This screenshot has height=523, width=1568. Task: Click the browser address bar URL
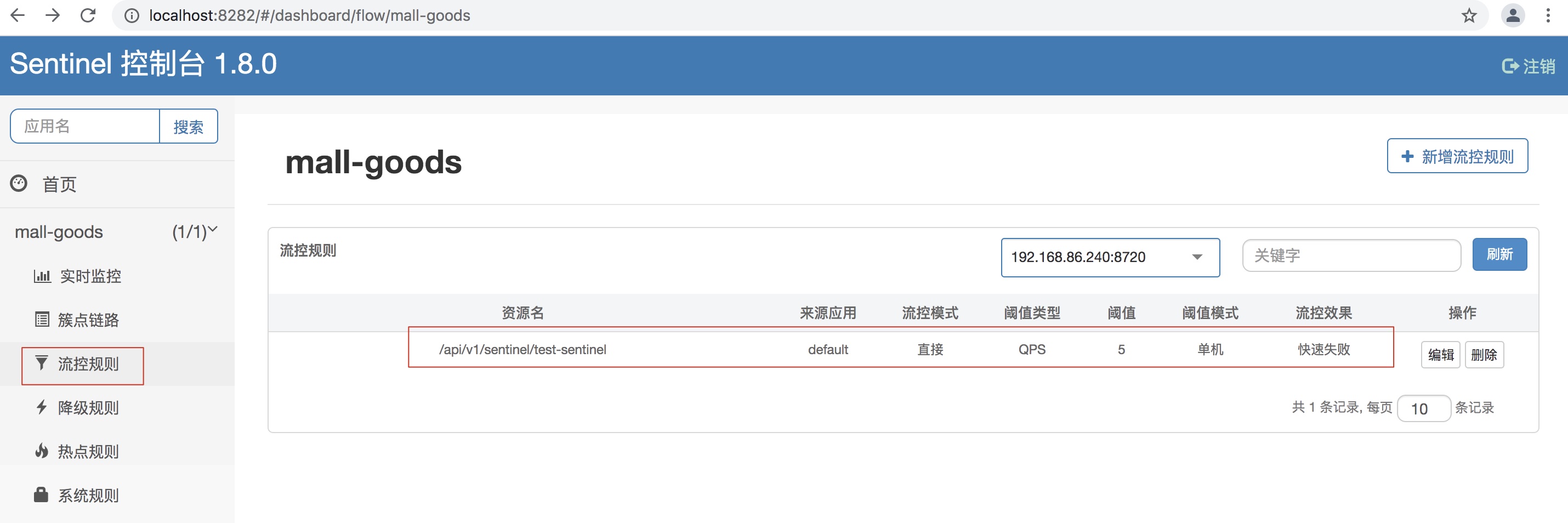click(x=310, y=15)
